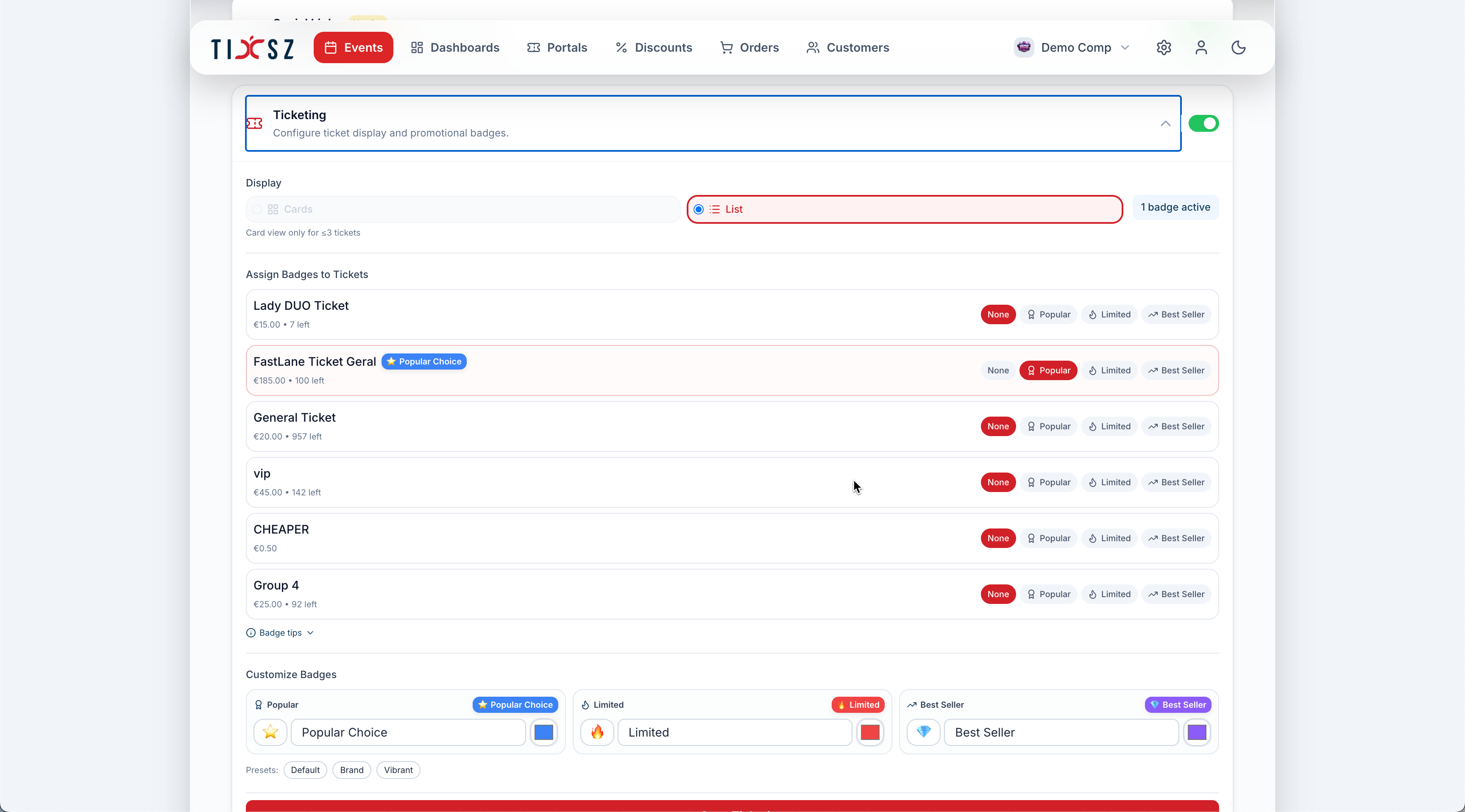Select the Cards display radio option

(257, 209)
